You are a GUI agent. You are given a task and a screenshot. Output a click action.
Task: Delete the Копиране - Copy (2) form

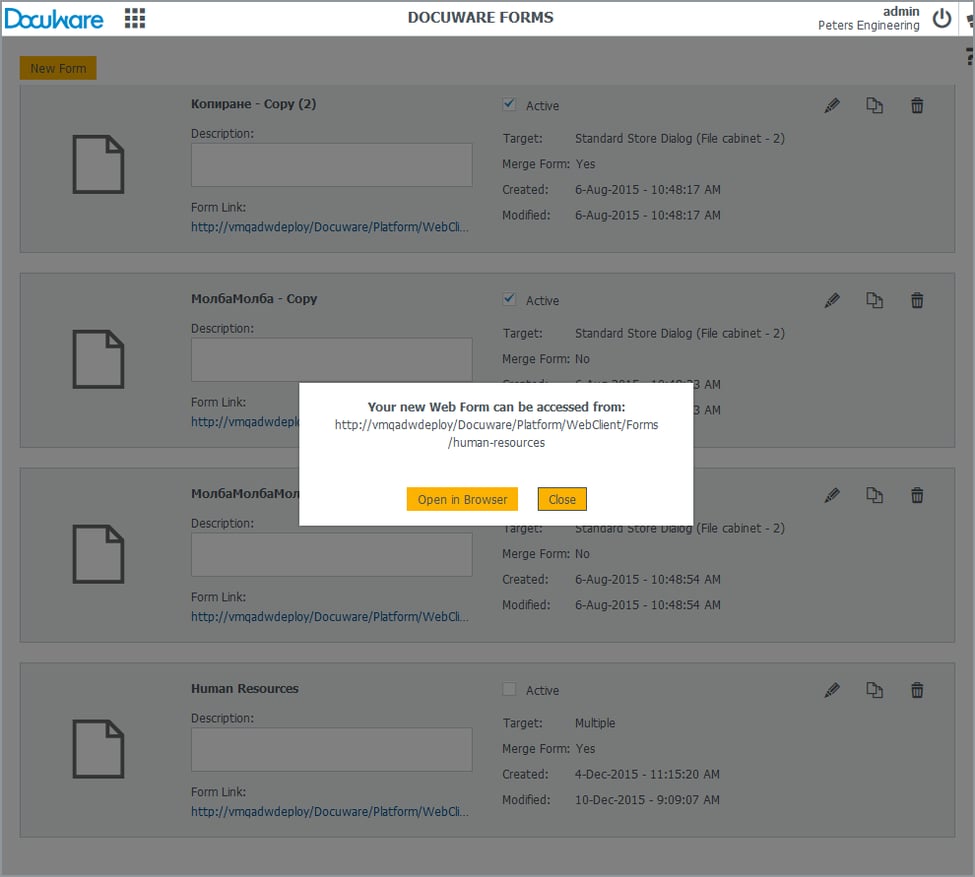coord(917,106)
